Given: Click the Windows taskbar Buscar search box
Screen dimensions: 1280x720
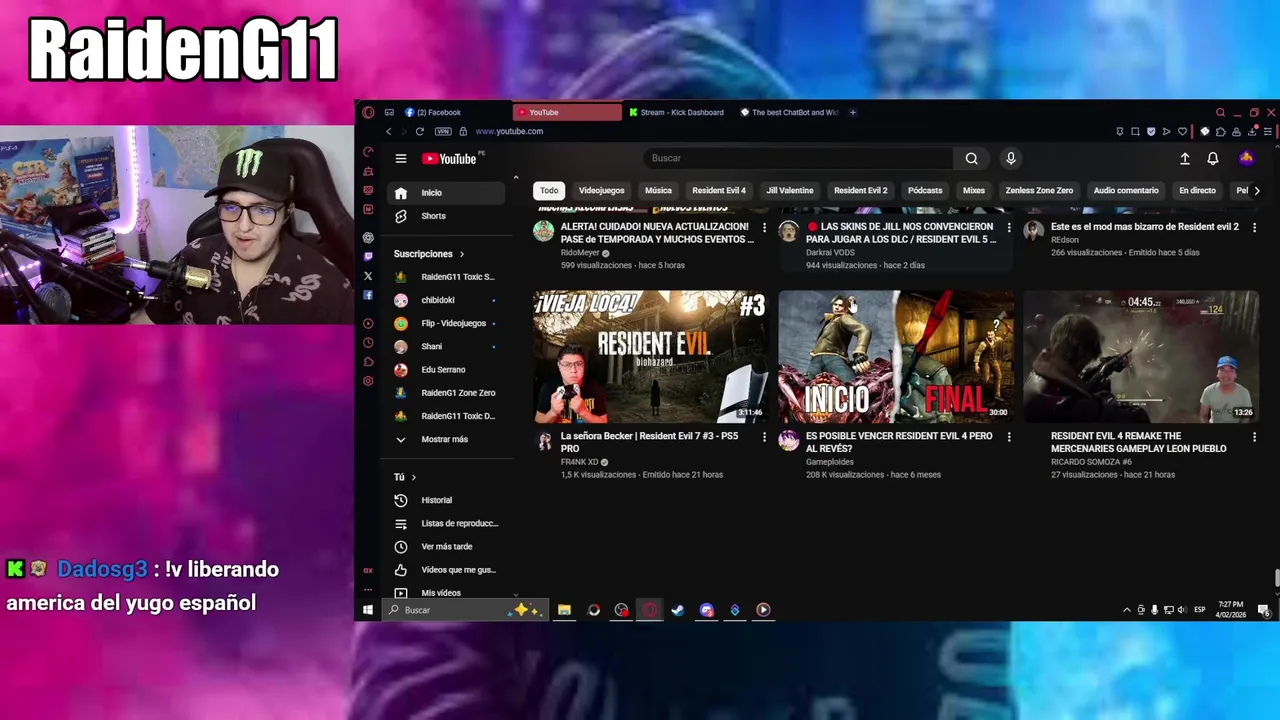Looking at the screenshot, I should (x=465, y=610).
